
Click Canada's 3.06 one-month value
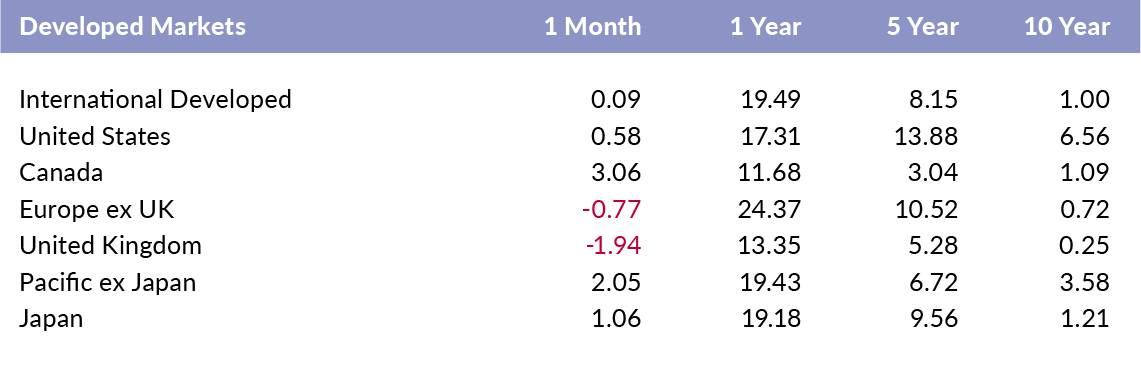(617, 173)
